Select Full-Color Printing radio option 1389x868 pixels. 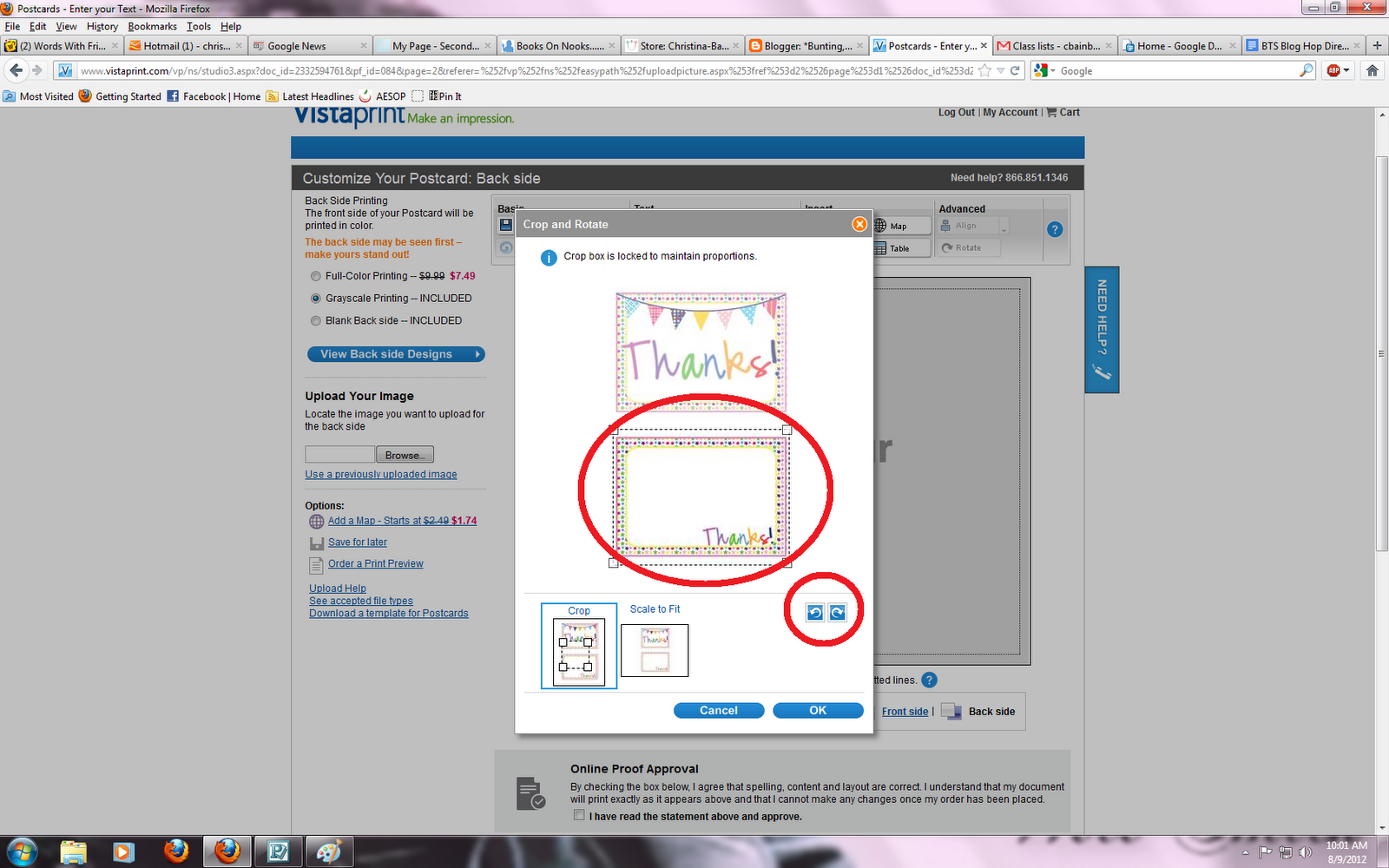coord(316,276)
